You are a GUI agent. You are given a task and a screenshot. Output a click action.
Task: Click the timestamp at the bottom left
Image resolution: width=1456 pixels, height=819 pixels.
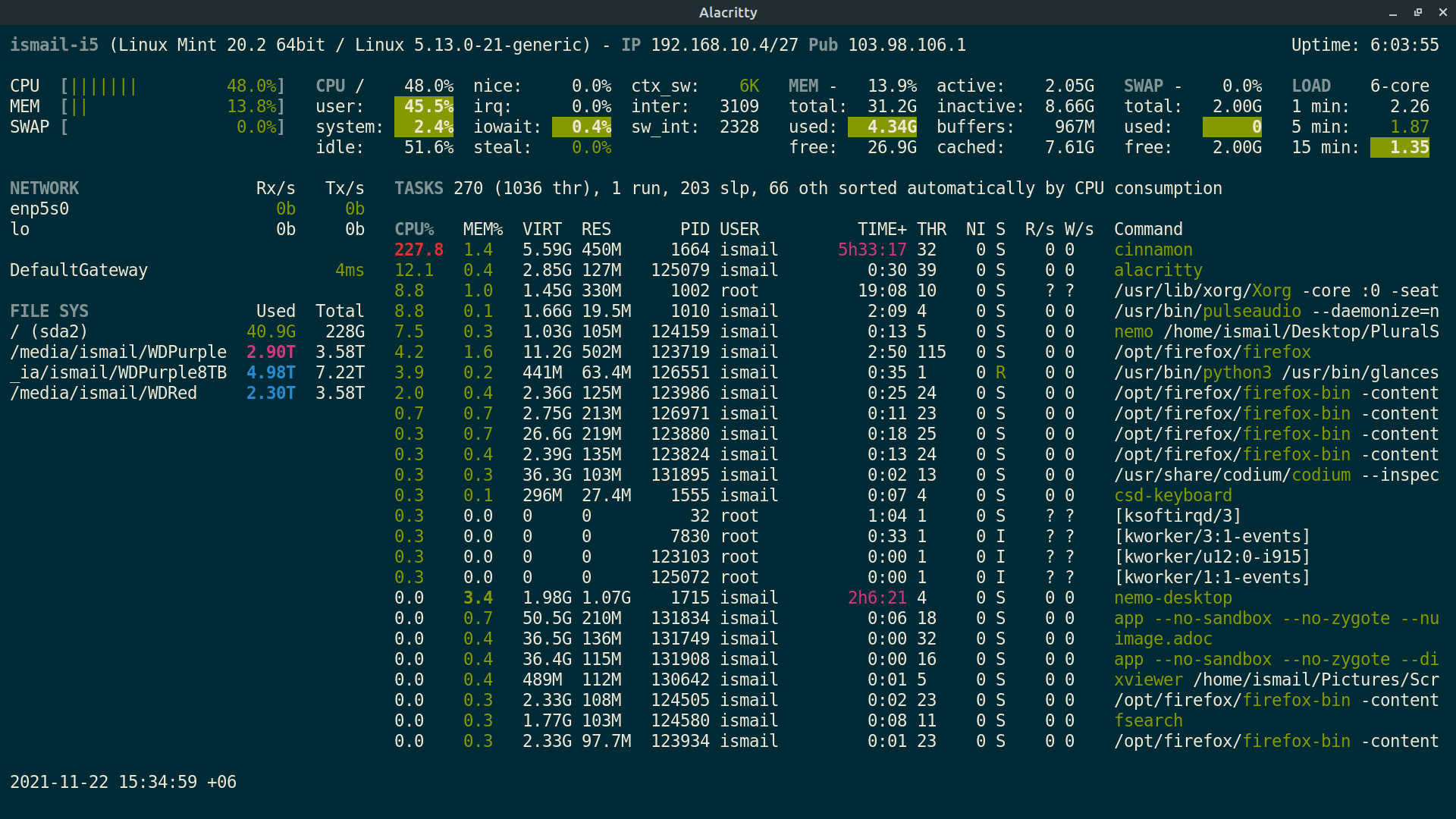(x=123, y=782)
